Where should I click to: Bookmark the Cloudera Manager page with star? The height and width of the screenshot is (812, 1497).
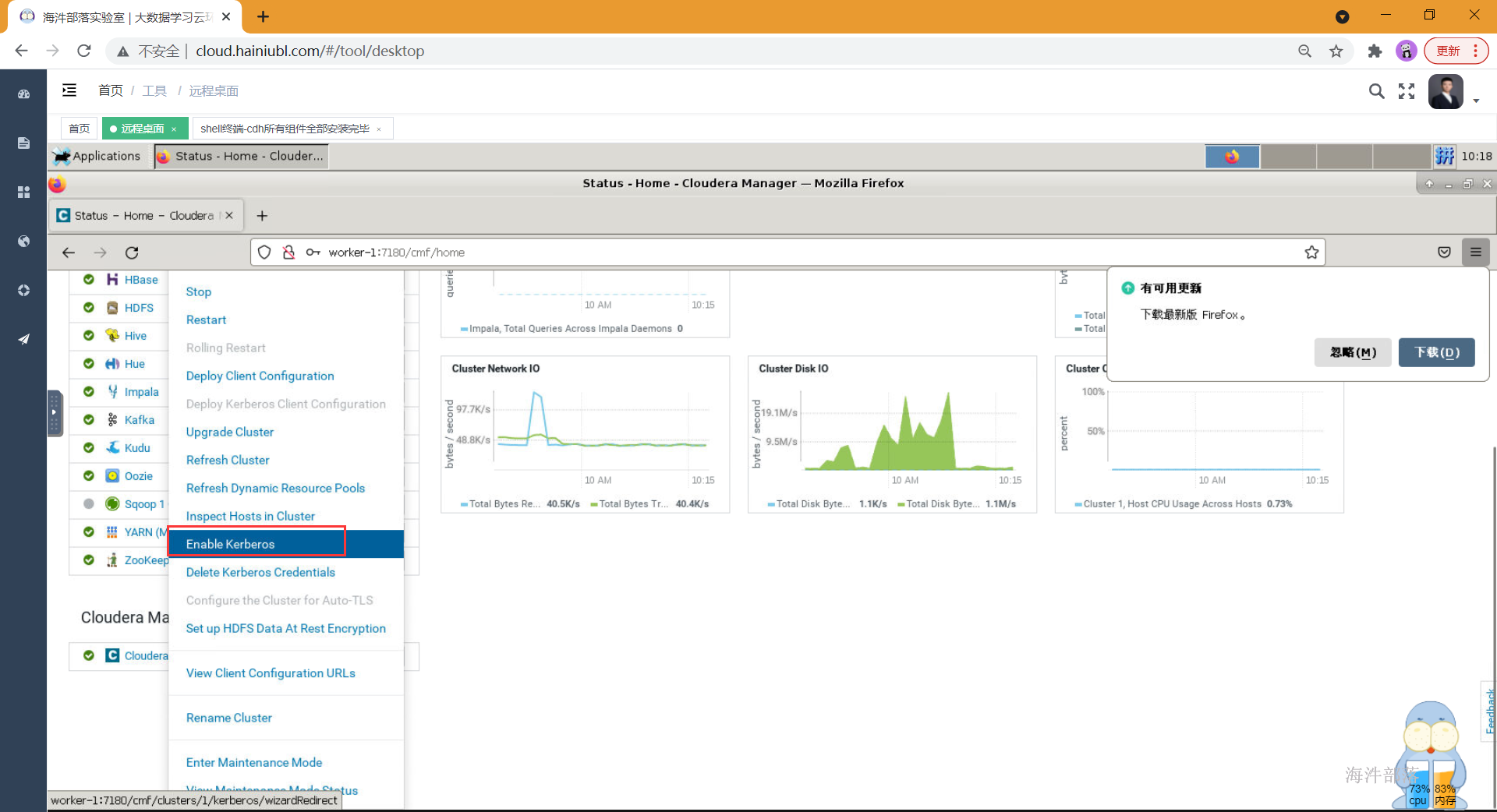[1311, 252]
